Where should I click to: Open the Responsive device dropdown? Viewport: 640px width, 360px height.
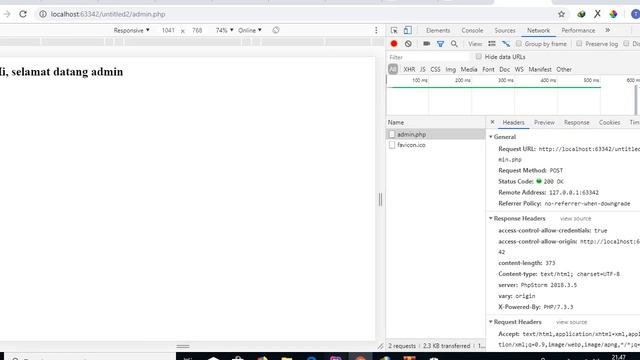coord(131,30)
